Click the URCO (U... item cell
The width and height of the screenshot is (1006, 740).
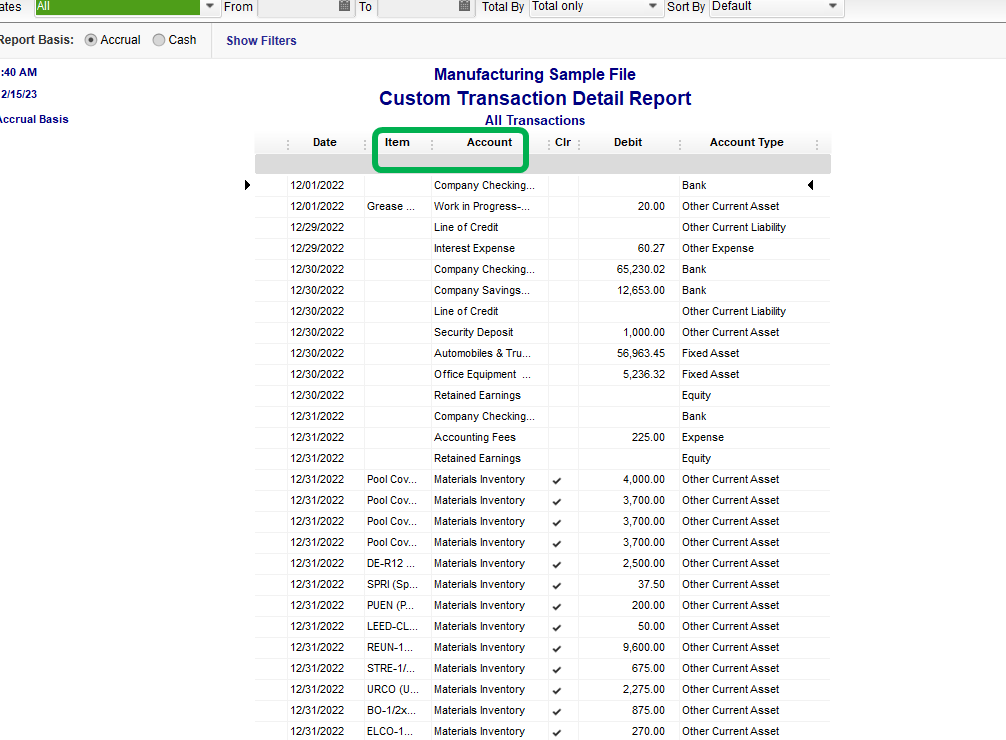coord(393,689)
